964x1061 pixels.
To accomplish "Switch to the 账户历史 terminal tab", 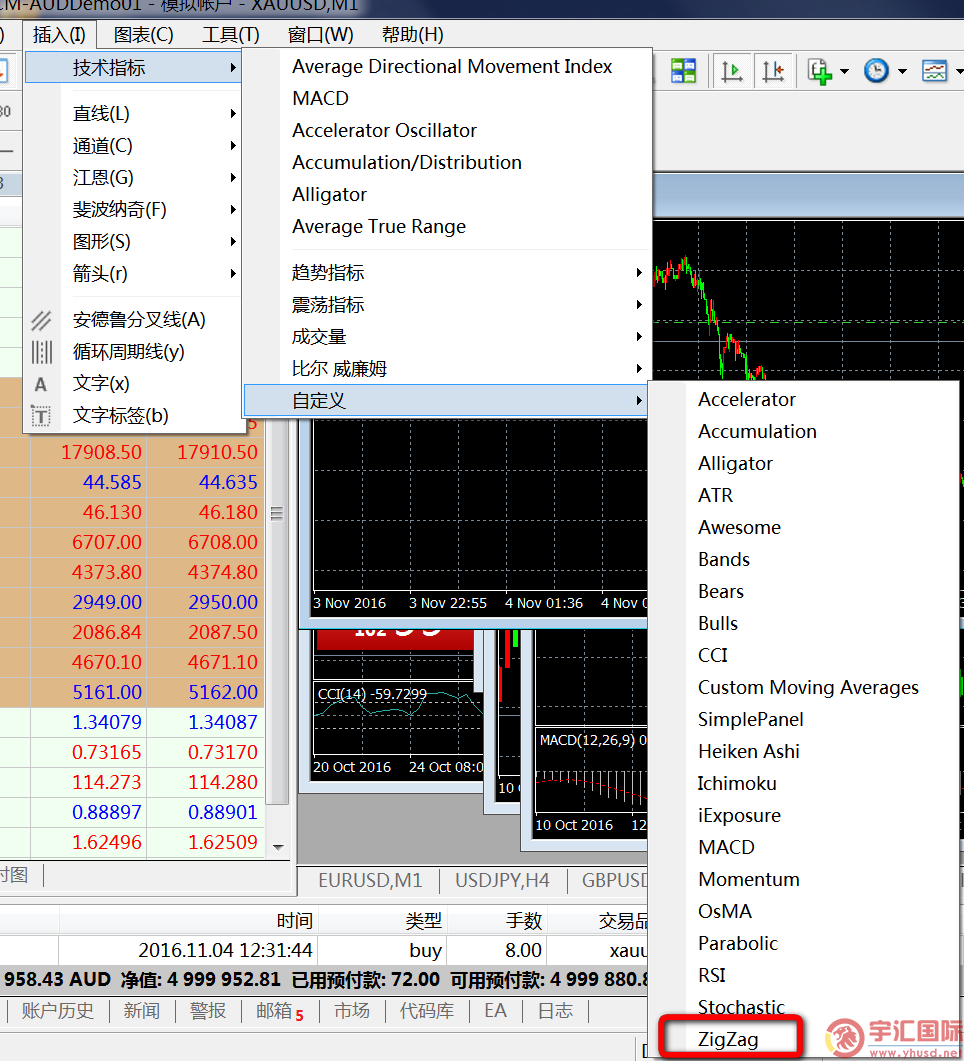I will point(58,1011).
